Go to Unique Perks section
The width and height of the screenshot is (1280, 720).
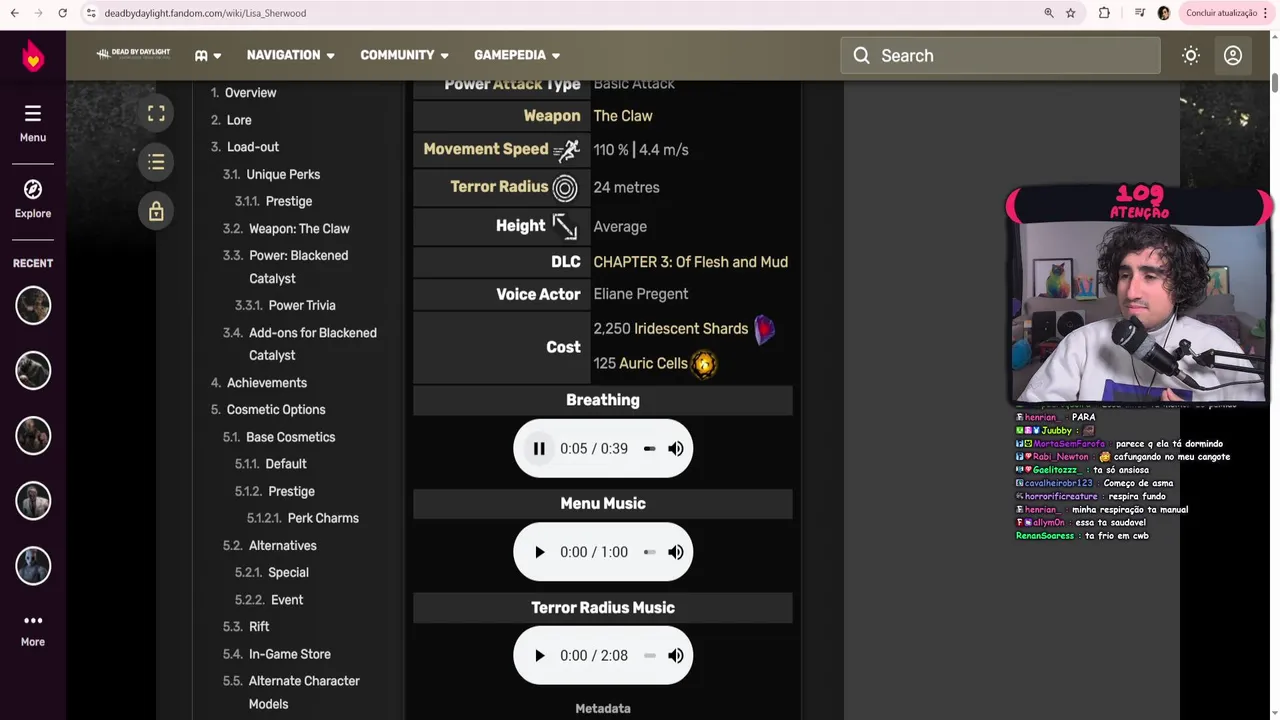pos(283,174)
